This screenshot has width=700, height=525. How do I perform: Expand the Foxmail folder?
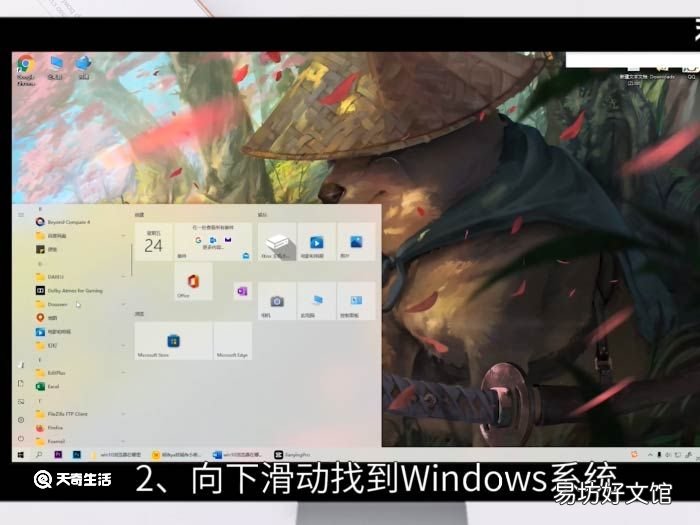[x=81, y=441]
